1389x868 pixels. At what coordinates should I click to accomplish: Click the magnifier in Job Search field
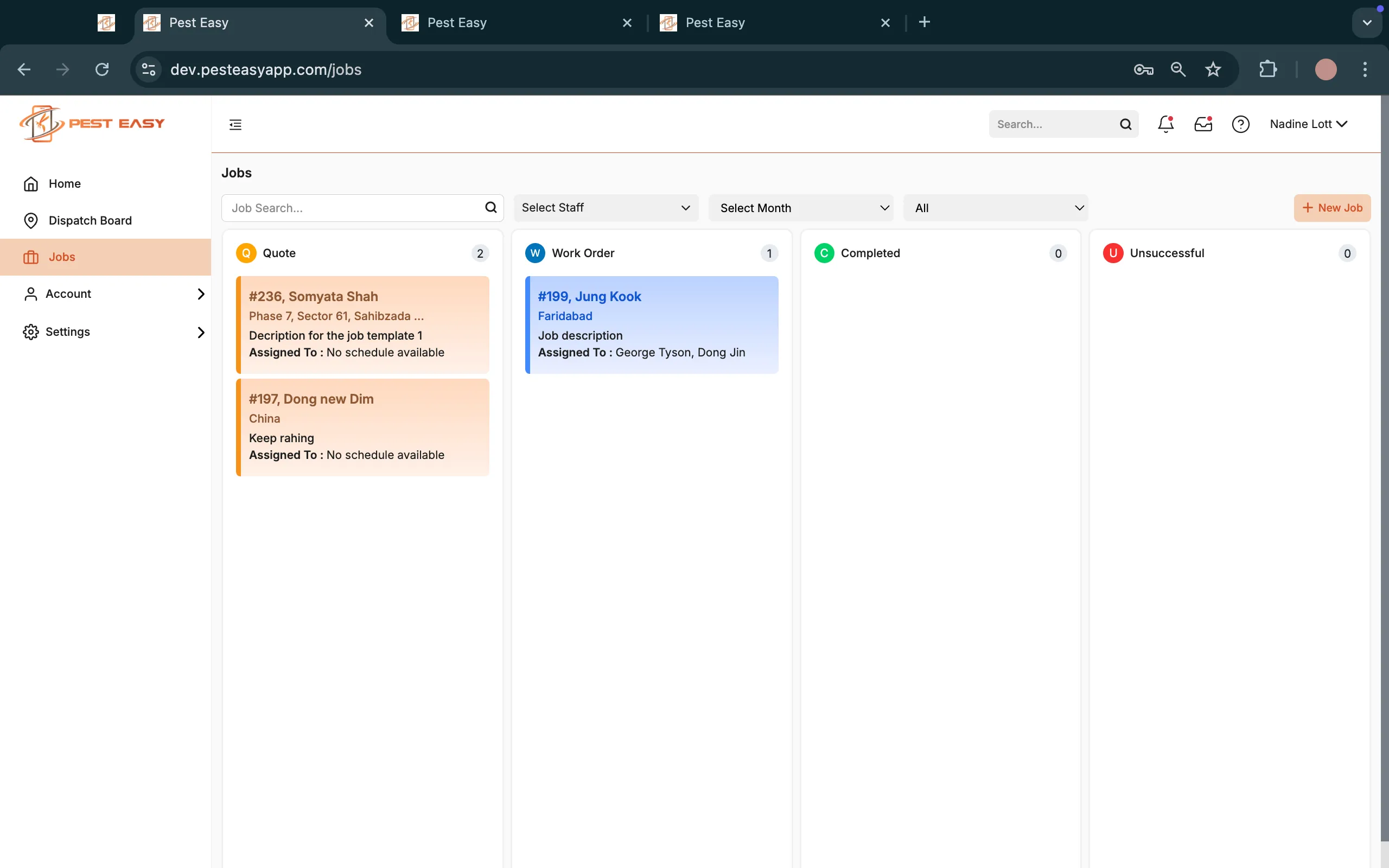(490, 208)
